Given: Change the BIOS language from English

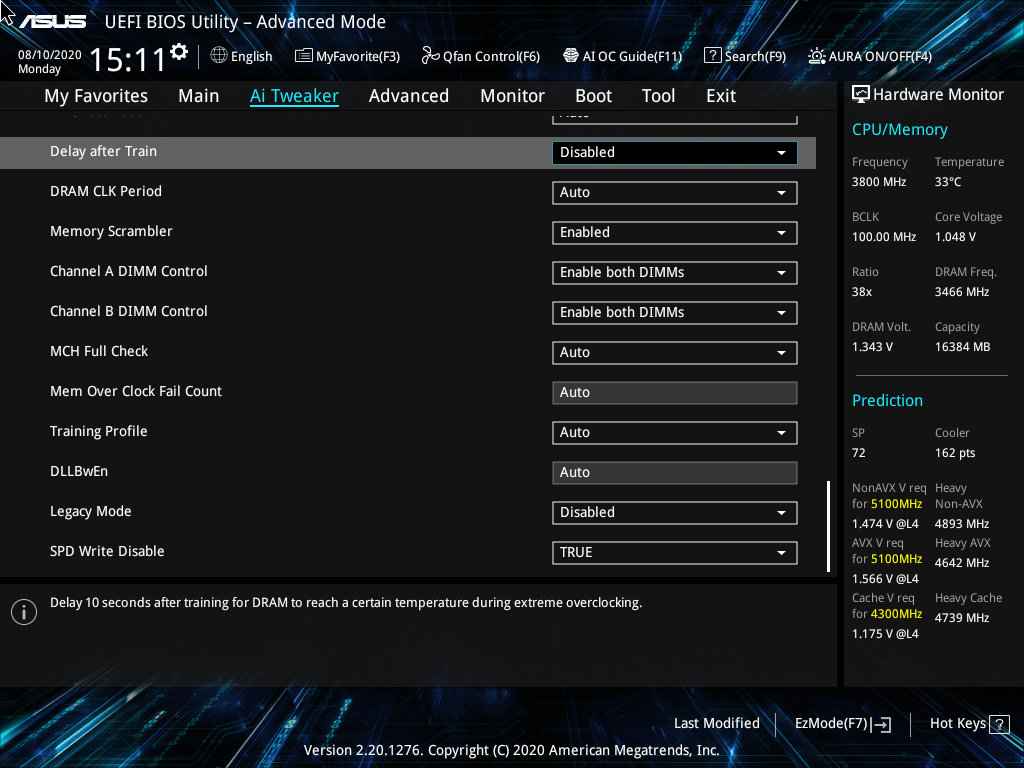Looking at the screenshot, I should click(x=241, y=56).
